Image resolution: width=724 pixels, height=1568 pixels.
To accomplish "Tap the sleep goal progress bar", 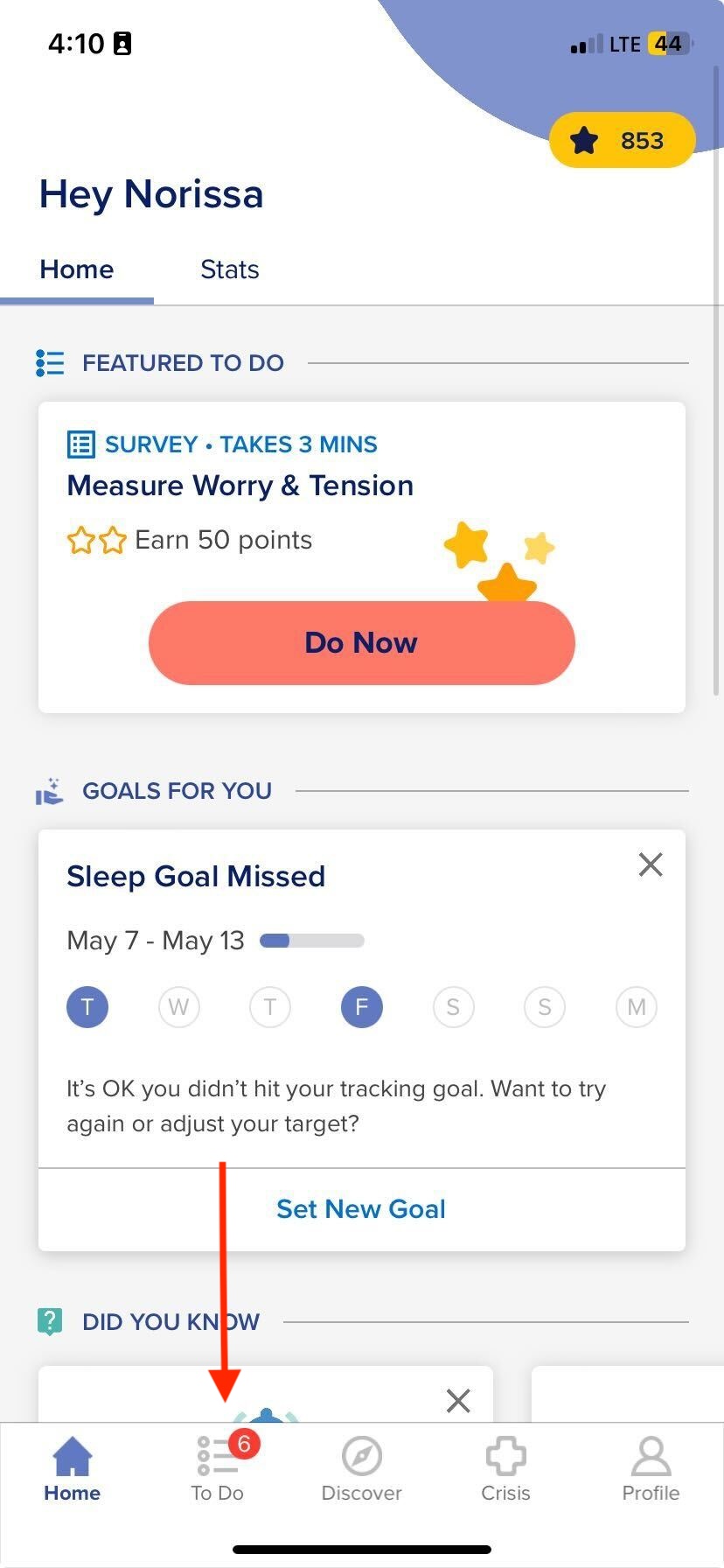I will pos(312,941).
